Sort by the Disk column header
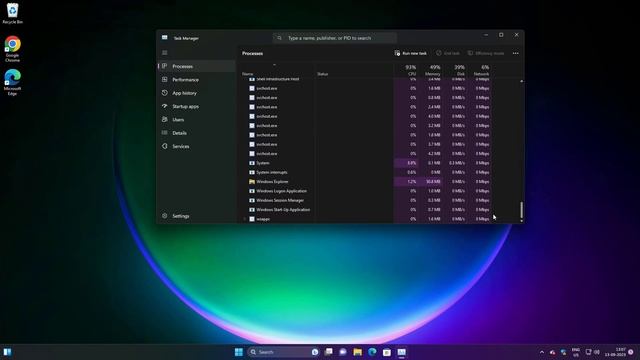The height and width of the screenshot is (360, 640). pos(459,70)
